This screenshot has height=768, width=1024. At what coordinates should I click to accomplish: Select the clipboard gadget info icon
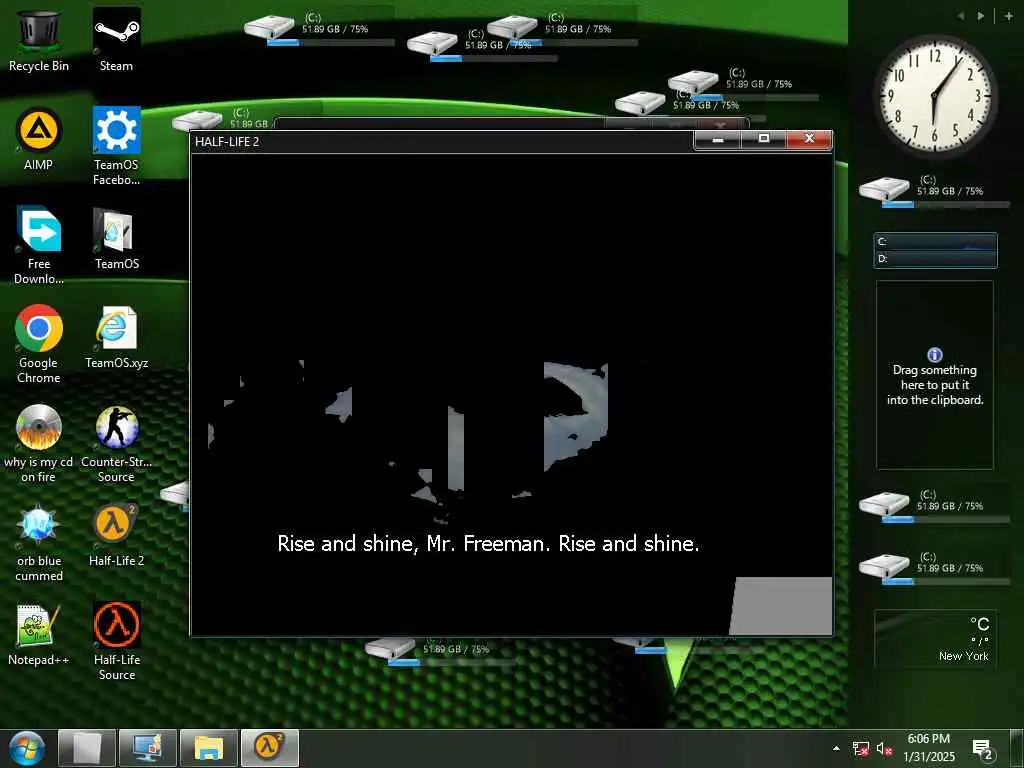tap(935, 355)
